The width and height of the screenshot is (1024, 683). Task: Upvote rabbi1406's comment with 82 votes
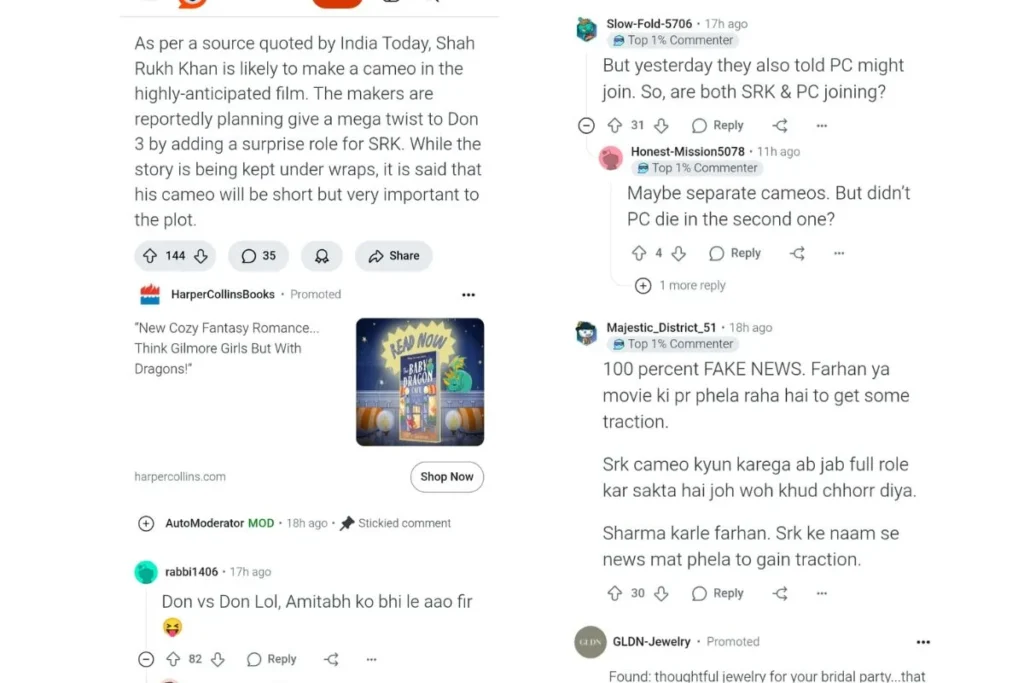pyautogui.click(x=173, y=659)
